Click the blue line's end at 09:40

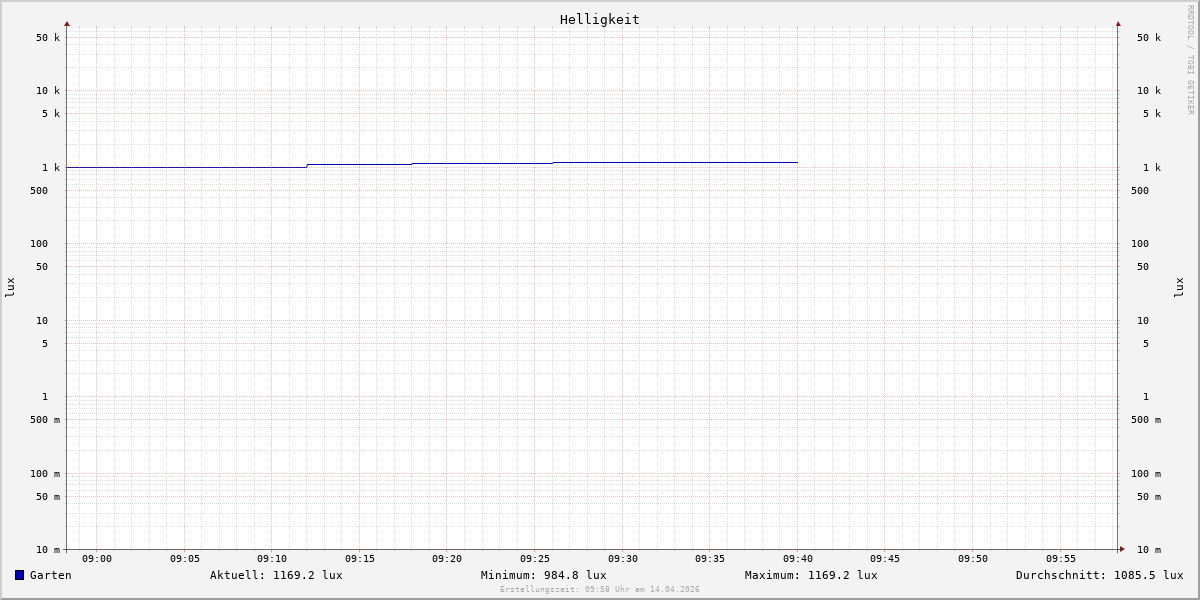pyautogui.click(x=797, y=162)
